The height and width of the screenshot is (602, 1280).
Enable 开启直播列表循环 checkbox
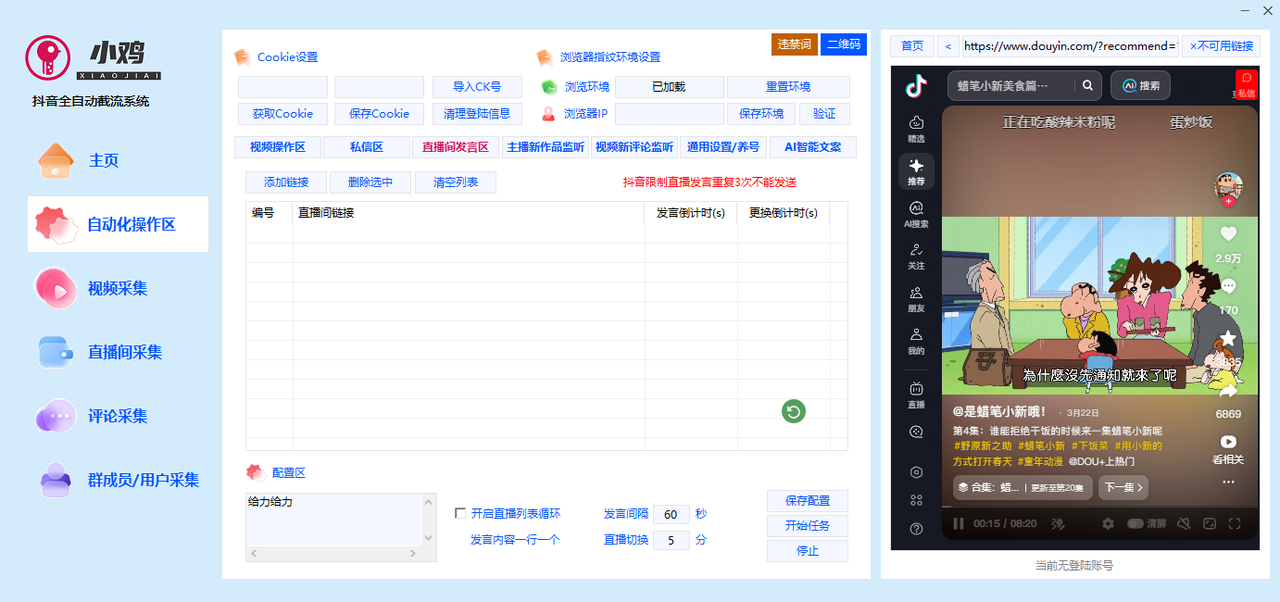[x=460, y=513]
